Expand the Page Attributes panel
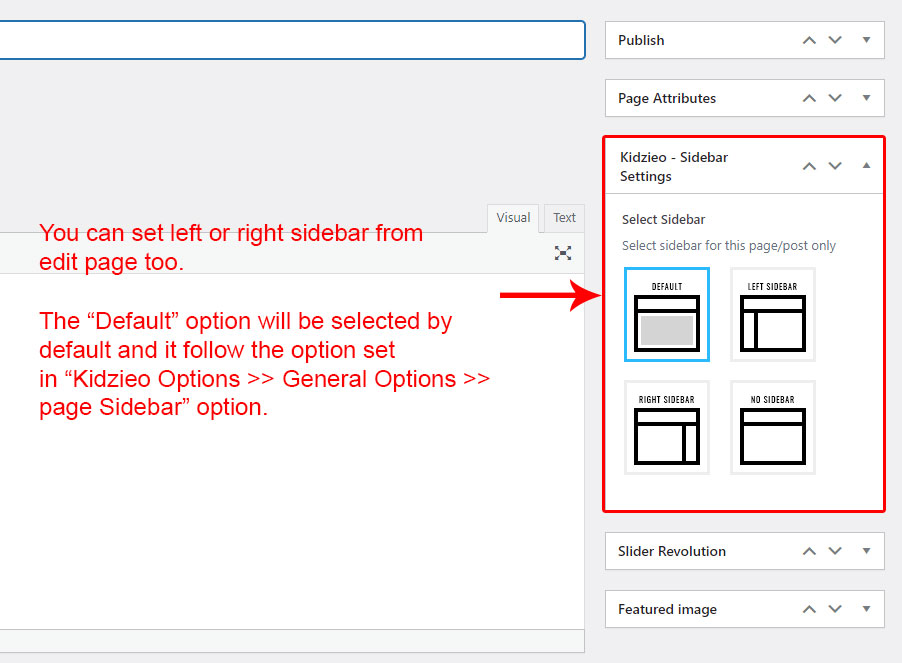Image resolution: width=902 pixels, height=663 pixels. (x=866, y=99)
